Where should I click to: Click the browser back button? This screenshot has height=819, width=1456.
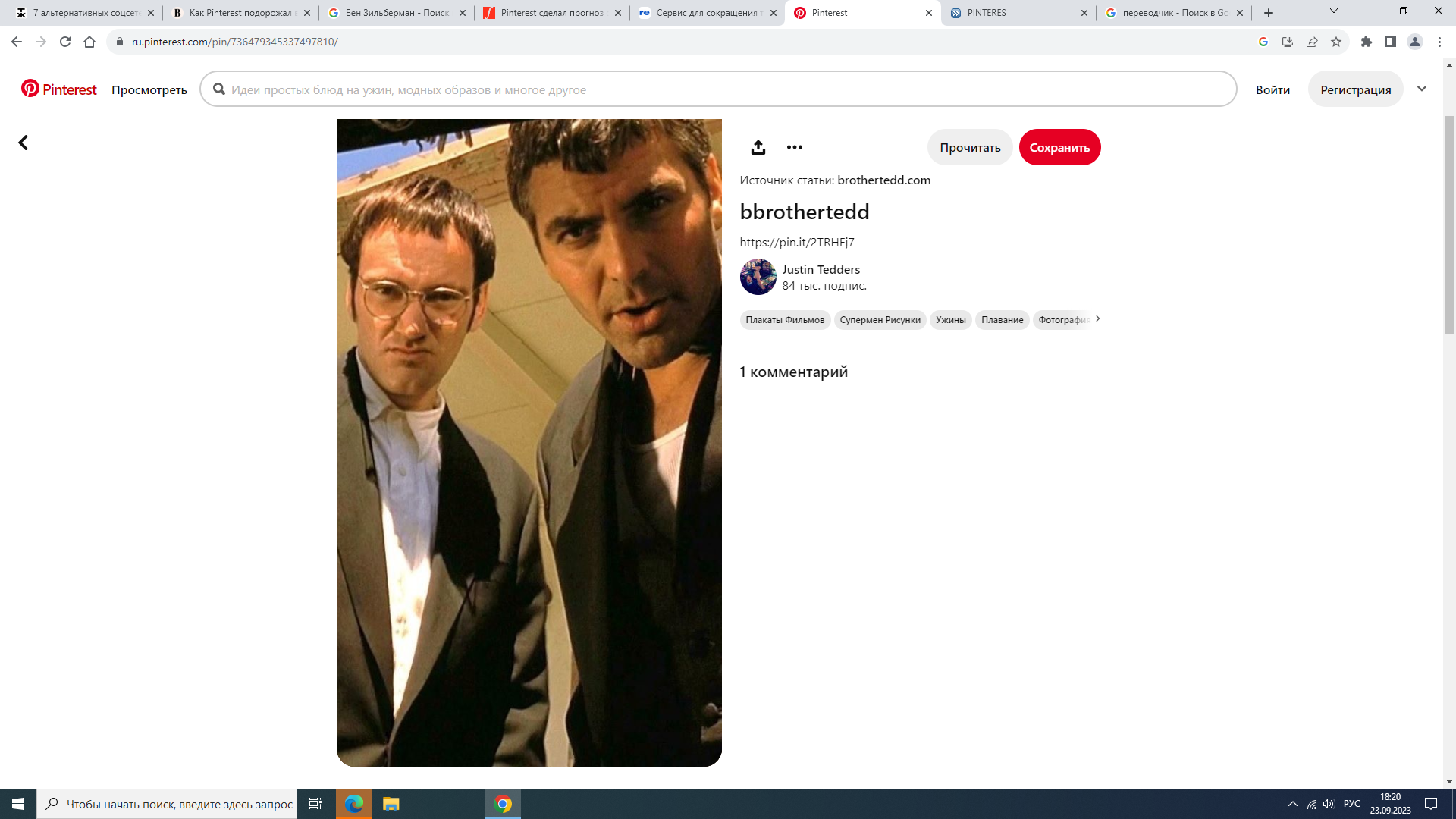tap(17, 42)
